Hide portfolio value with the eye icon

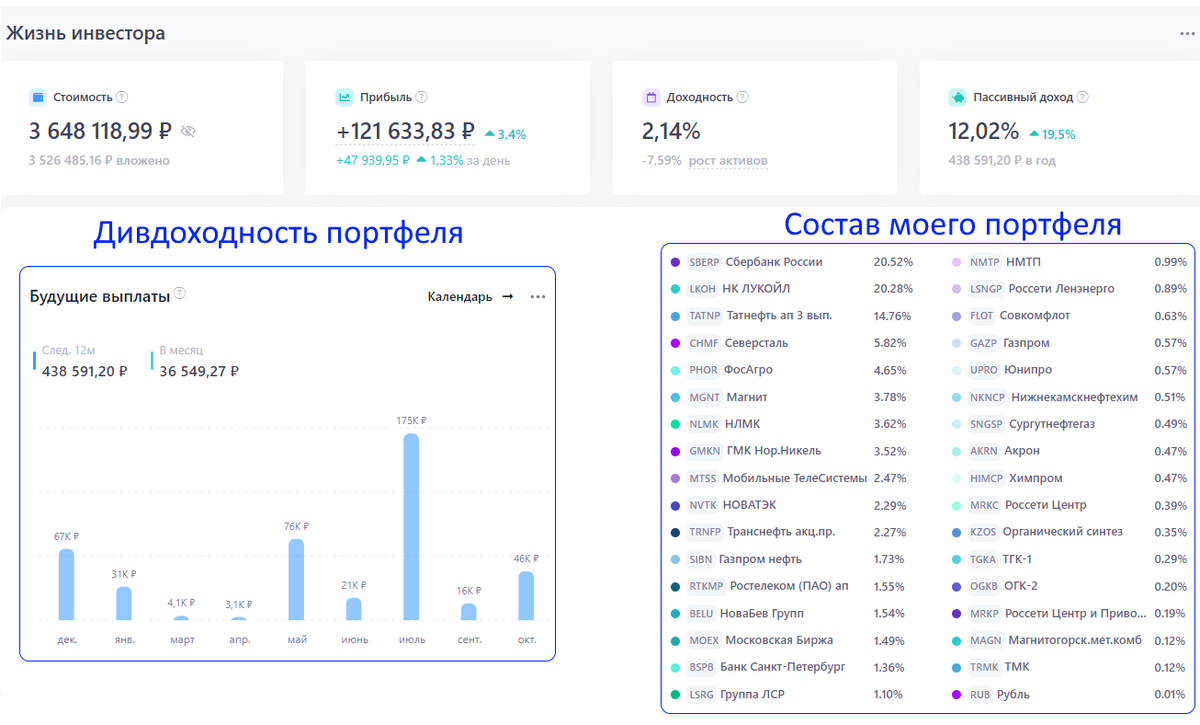188,131
